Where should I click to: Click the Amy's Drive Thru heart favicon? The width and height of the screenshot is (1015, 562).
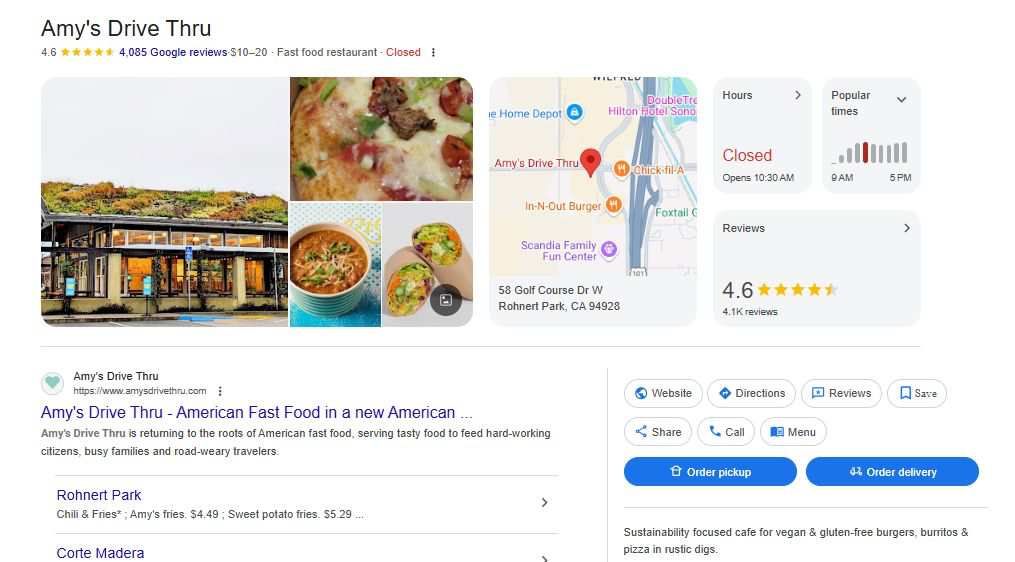click(x=52, y=383)
